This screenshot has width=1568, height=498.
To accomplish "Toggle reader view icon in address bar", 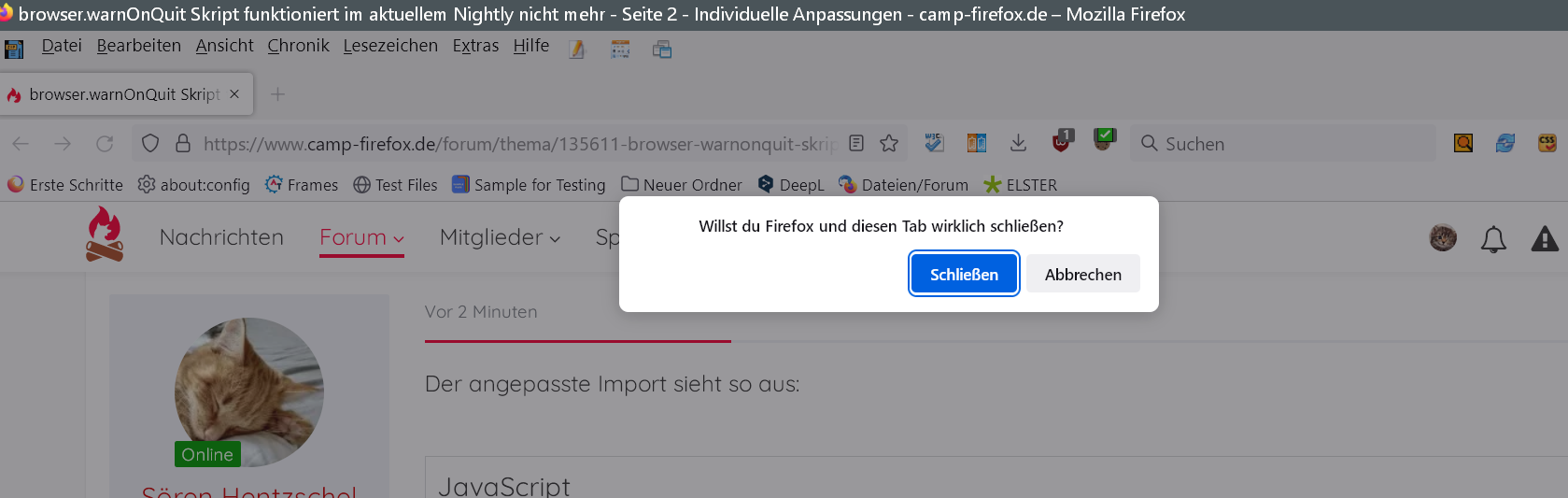I will [856, 143].
